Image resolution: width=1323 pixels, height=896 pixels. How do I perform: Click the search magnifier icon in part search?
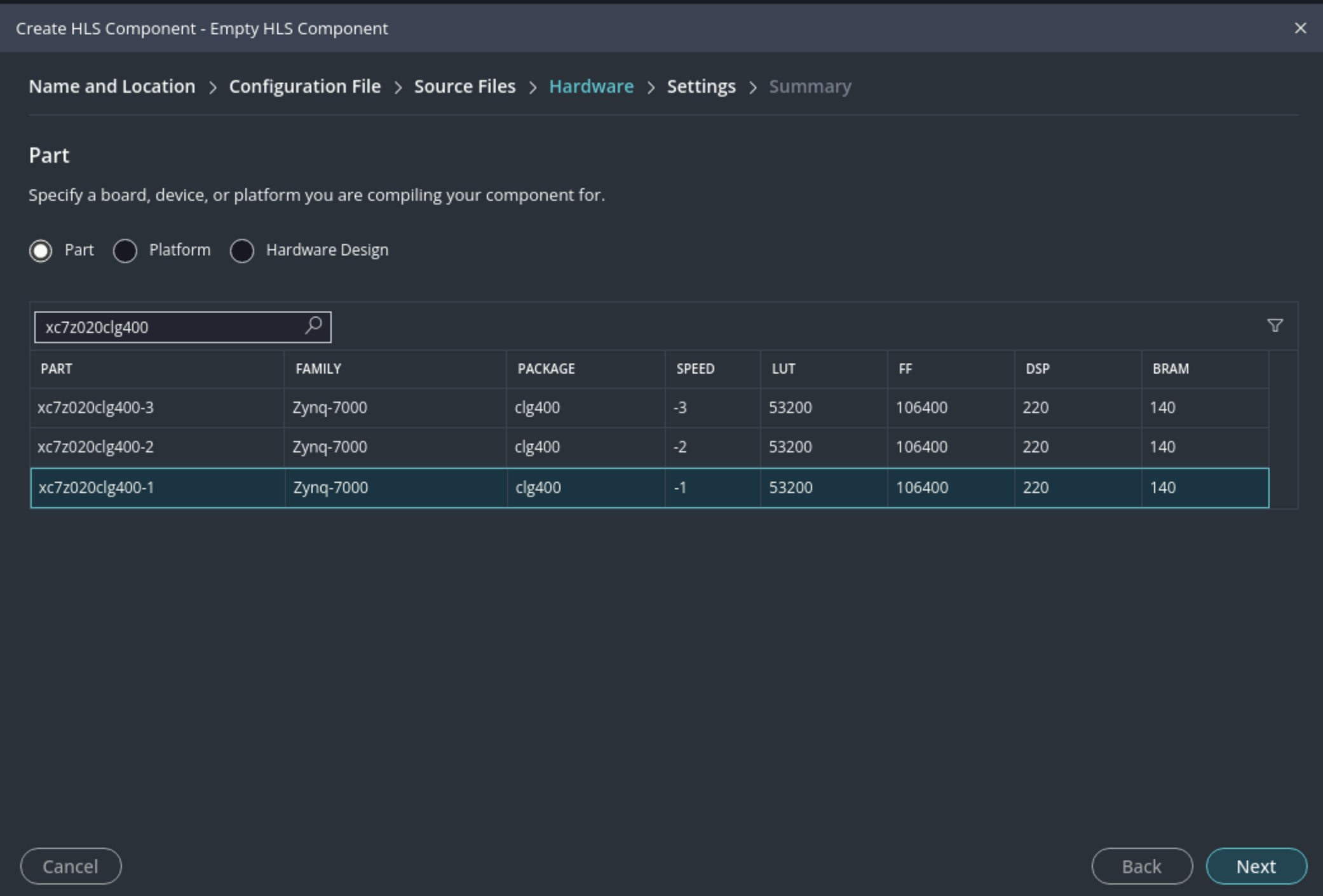313,326
